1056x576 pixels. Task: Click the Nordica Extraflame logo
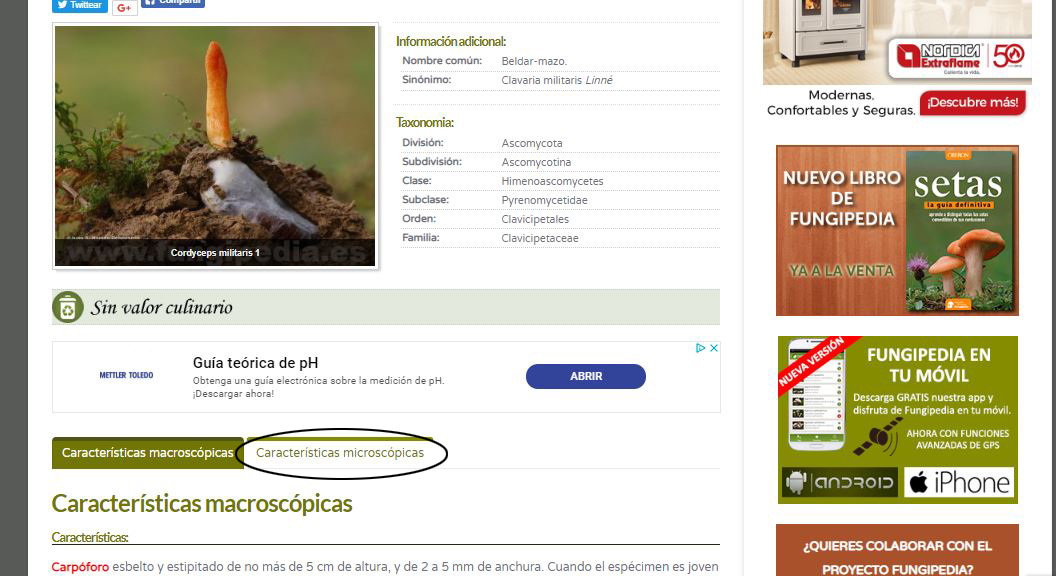coord(960,58)
